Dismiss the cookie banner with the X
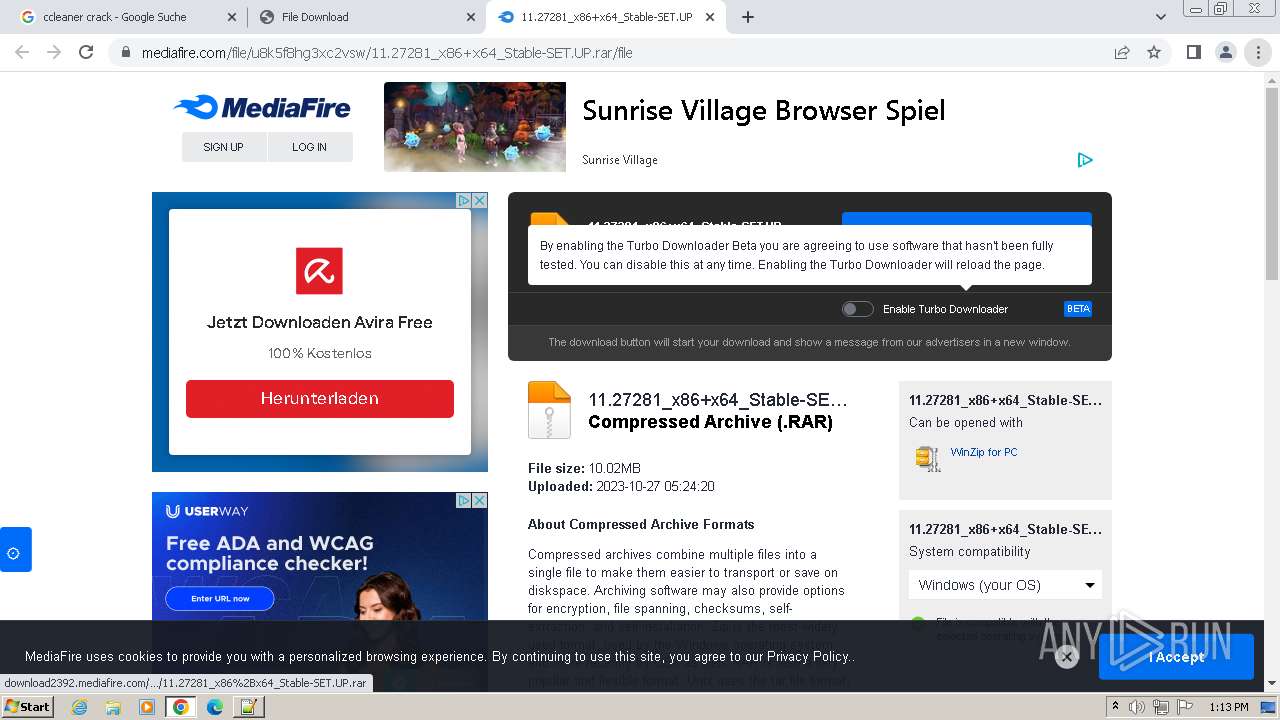1280x720 pixels. (1067, 657)
